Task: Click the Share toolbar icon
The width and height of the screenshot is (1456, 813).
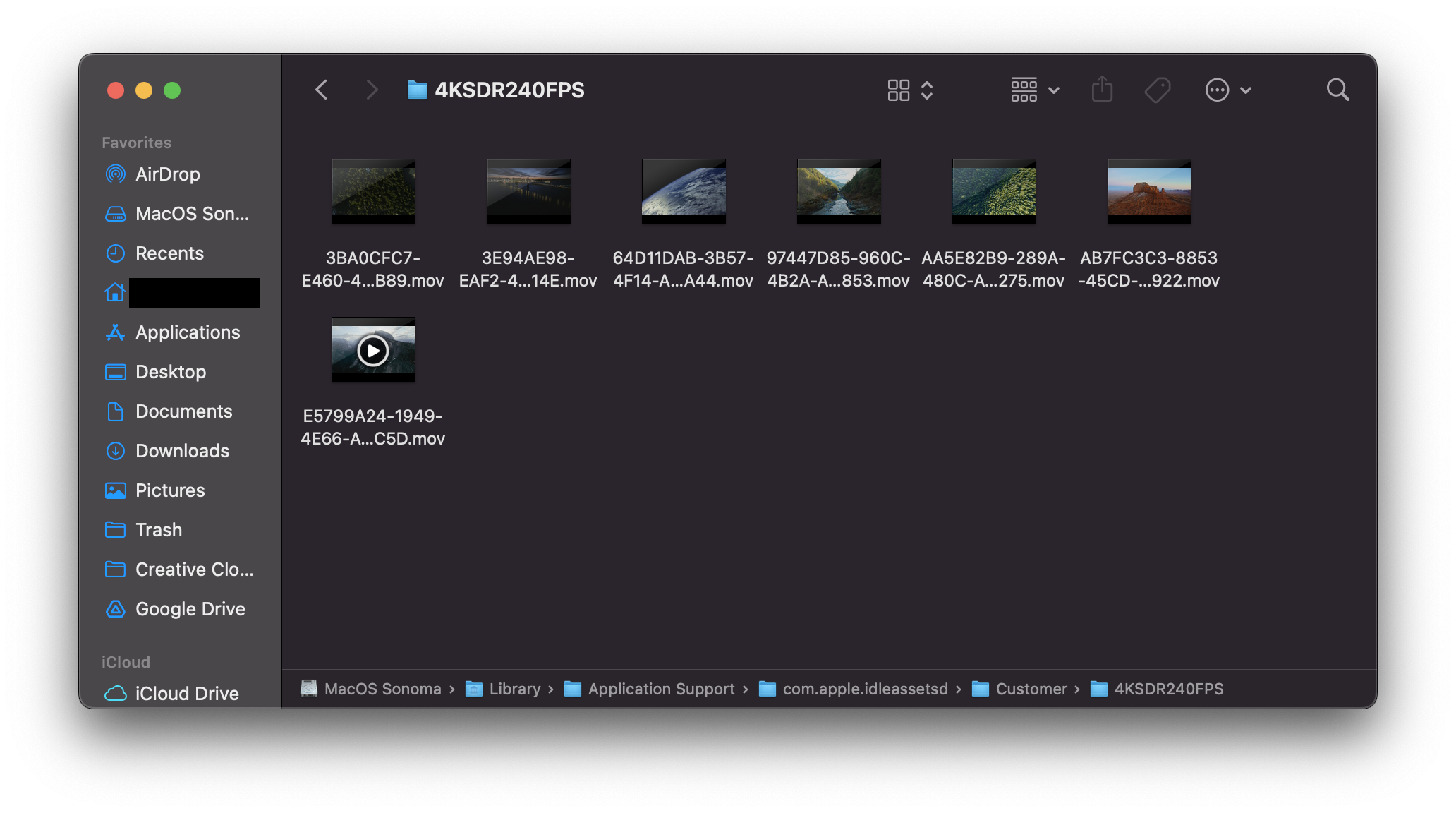Action: click(1102, 90)
